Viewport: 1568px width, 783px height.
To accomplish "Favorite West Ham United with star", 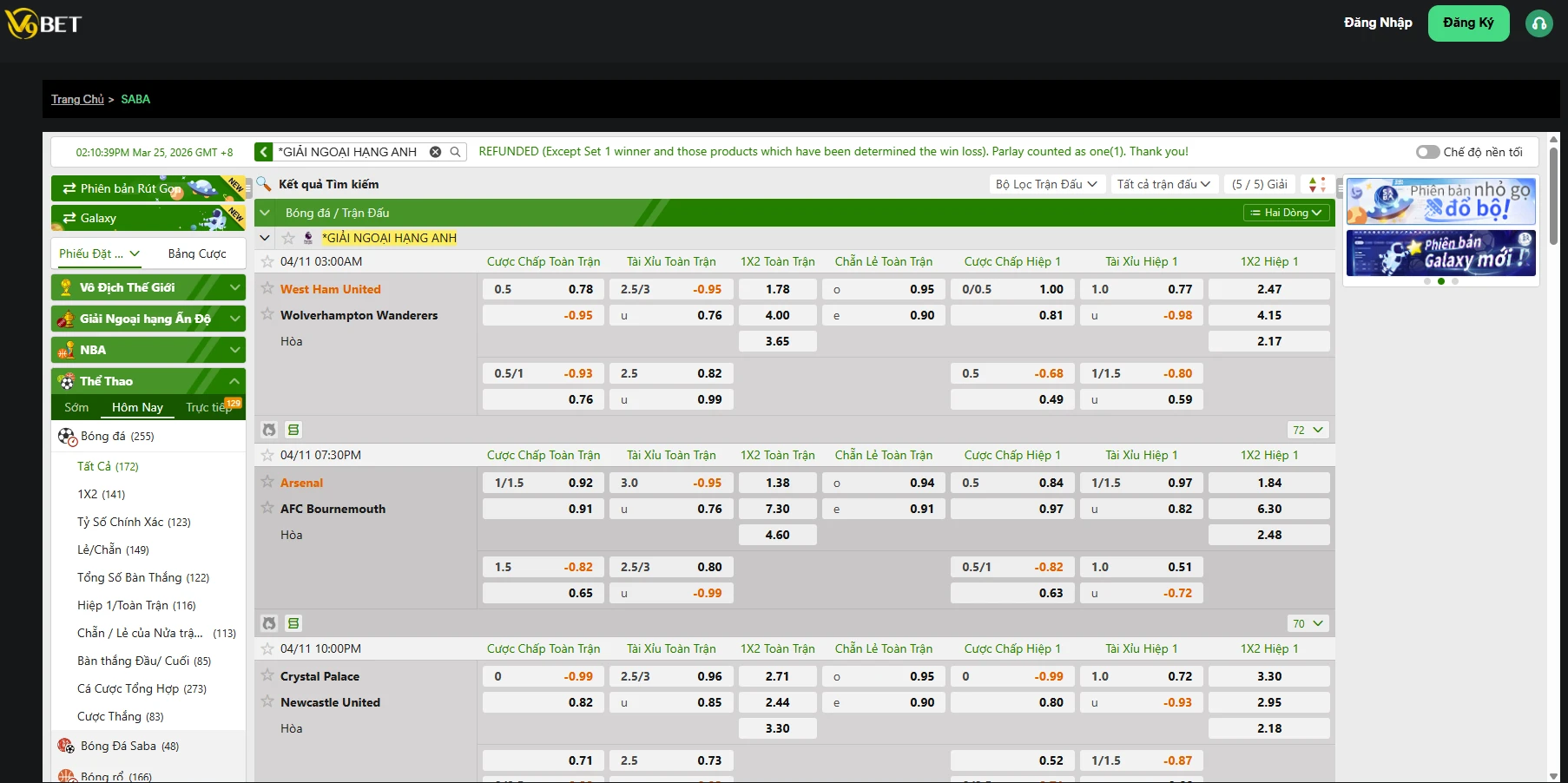I will [267, 289].
